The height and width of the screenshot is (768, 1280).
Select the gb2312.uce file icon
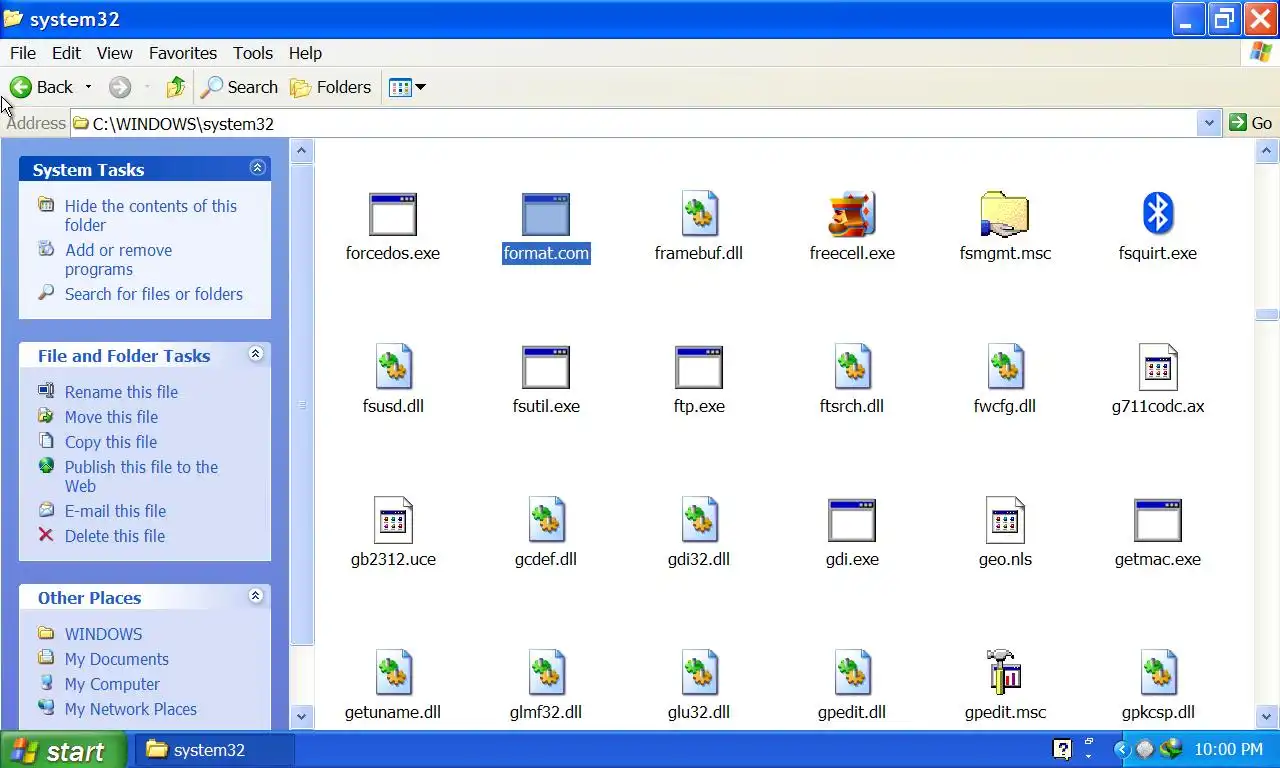point(393,520)
